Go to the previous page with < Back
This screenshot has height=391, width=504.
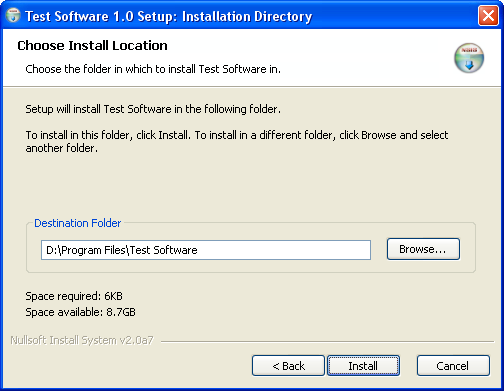click(x=288, y=366)
